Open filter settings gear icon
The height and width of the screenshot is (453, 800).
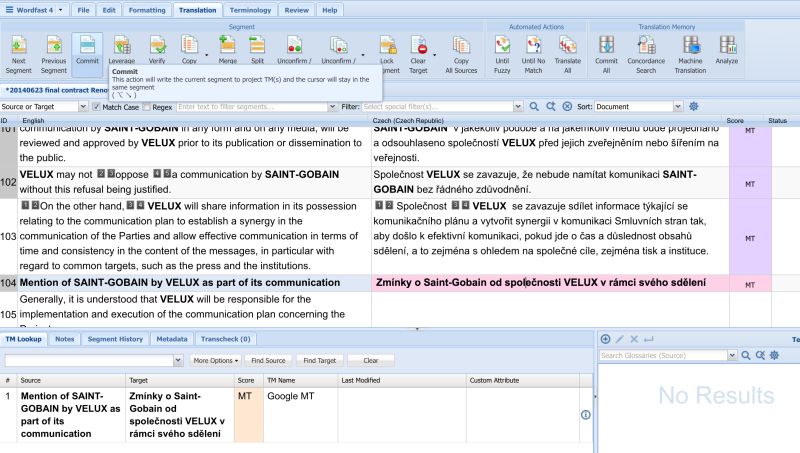[x=693, y=107]
